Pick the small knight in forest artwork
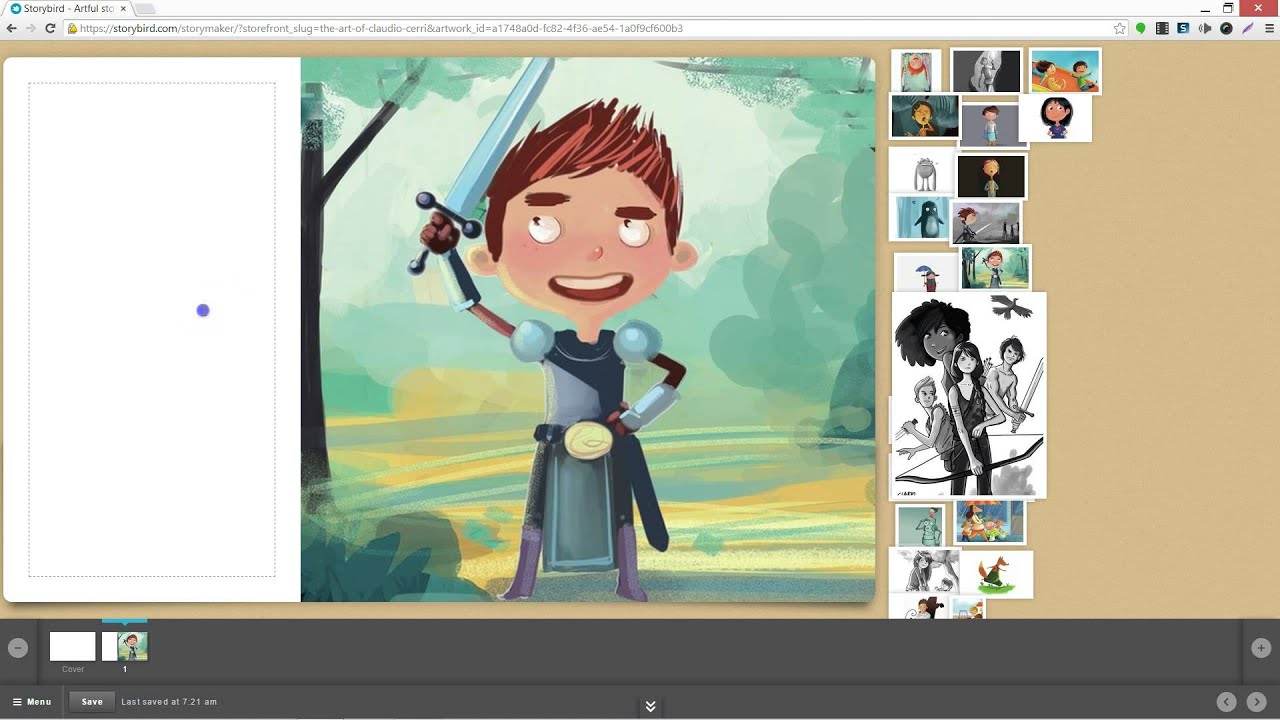Image resolution: width=1280 pixels, height=720 pixels. click(995, 267)
